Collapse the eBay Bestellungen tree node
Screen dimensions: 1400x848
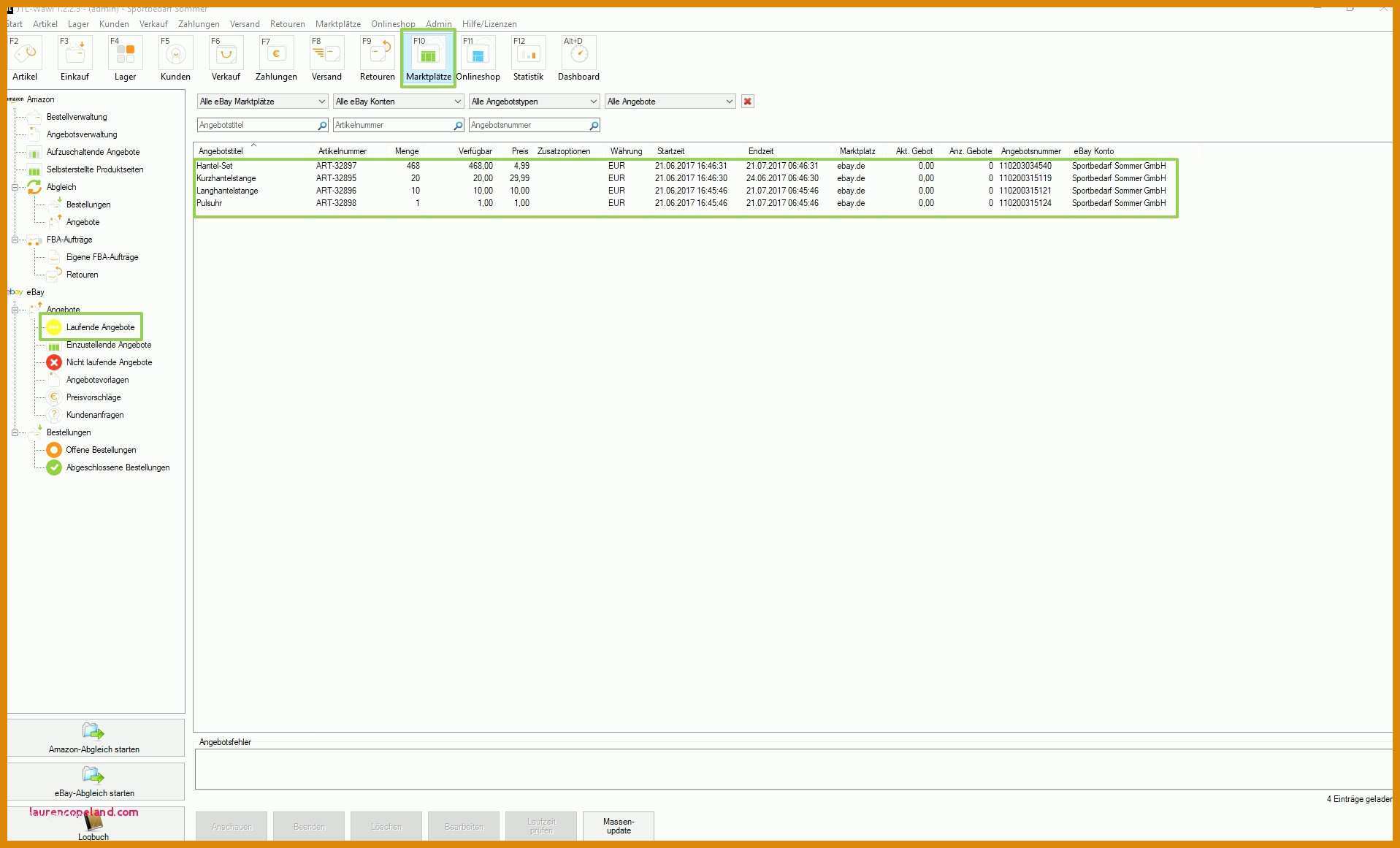15,432
